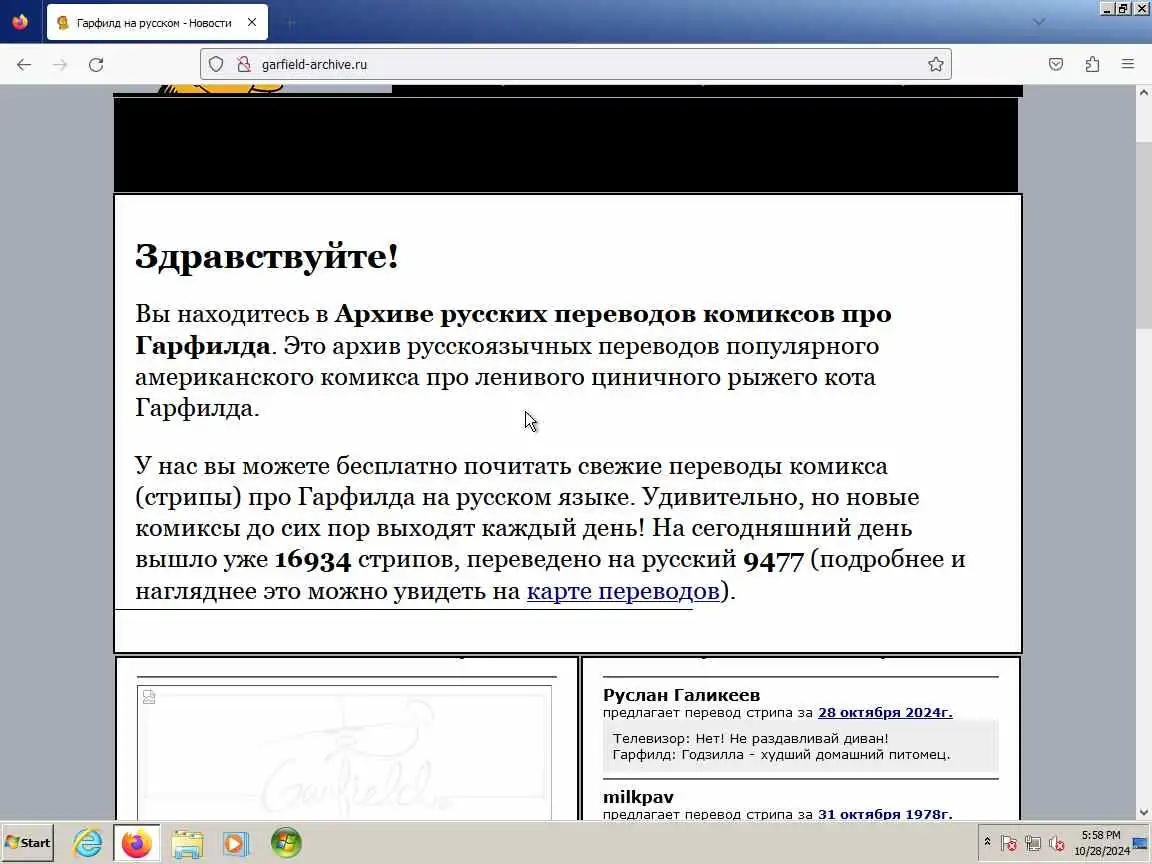
Task: Open the карте переводов link
Action: pos(623,591)
